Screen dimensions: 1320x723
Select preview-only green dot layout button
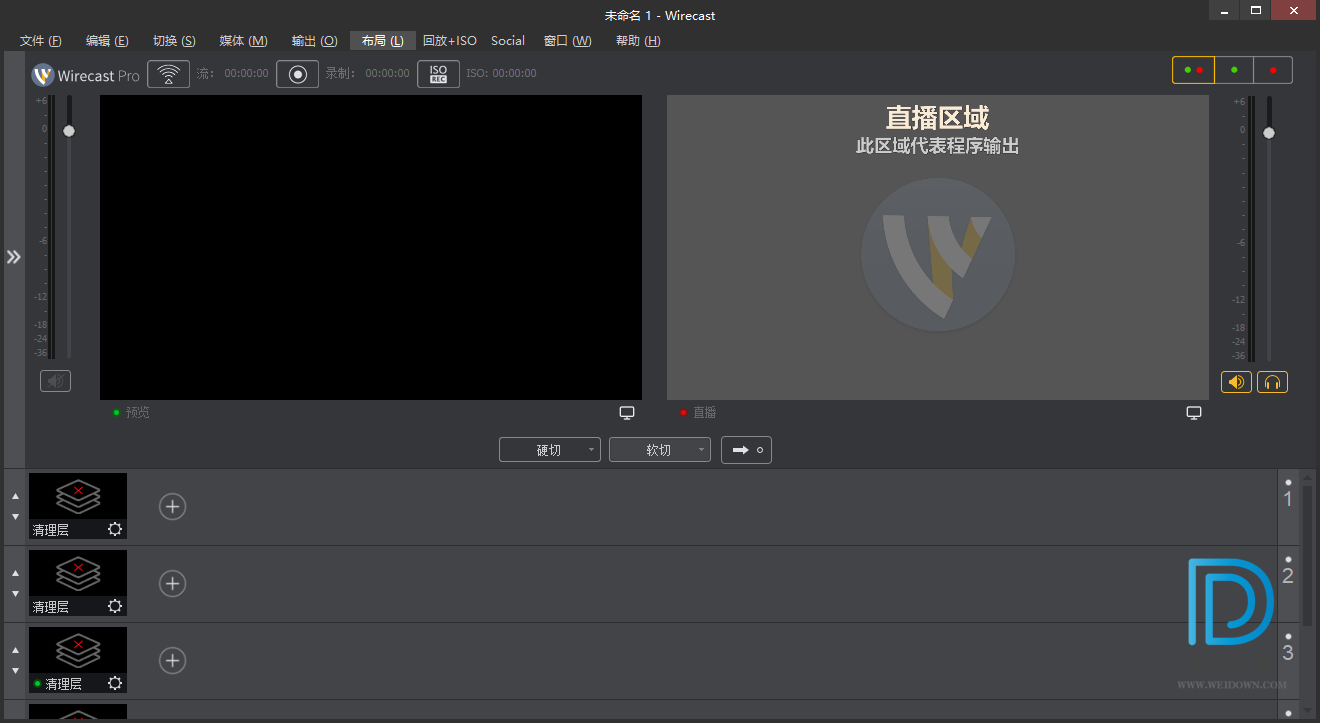(1234, 70)
